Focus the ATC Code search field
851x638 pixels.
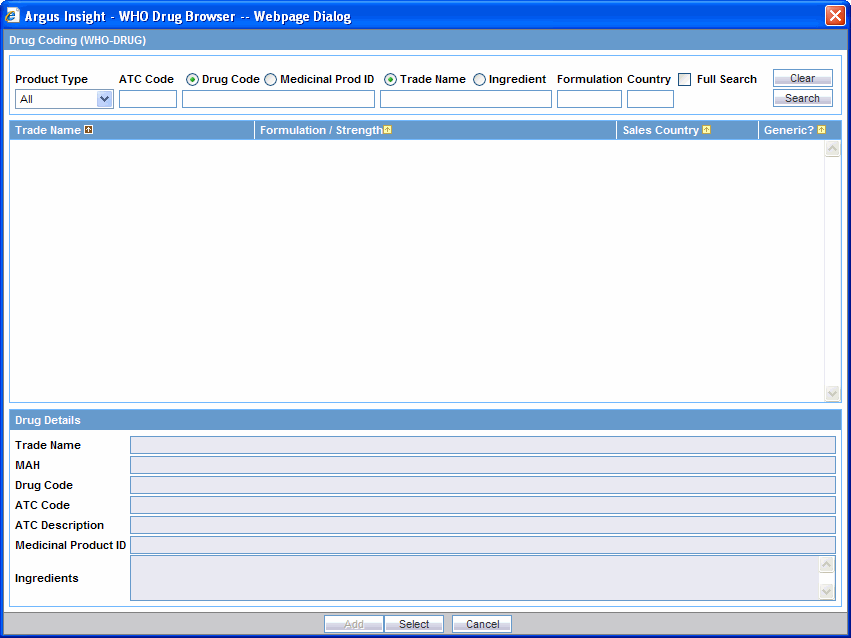coord(148,99)
